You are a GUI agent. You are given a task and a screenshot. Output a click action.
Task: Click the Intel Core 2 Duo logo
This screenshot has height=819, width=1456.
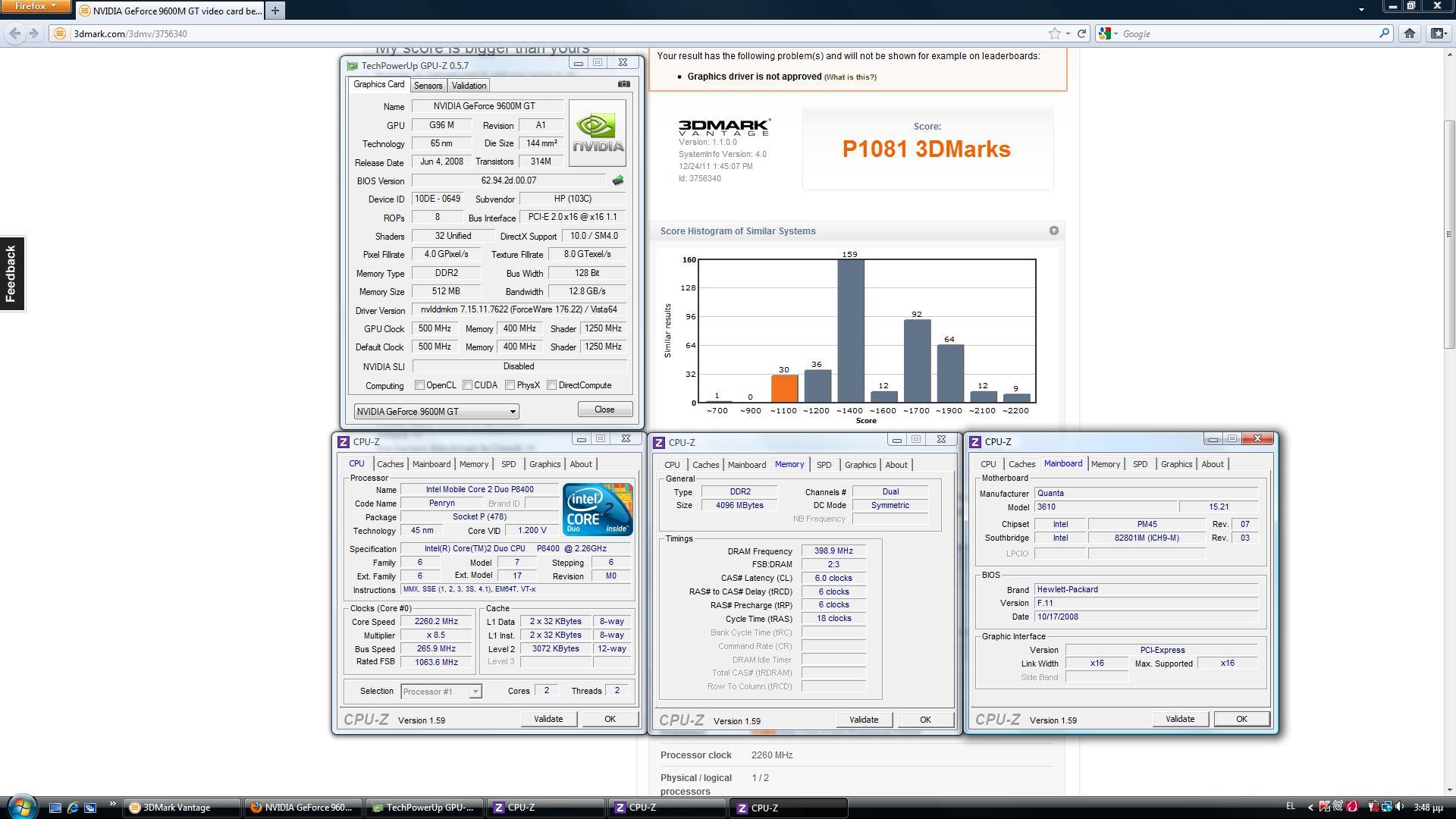click(598, 510)
